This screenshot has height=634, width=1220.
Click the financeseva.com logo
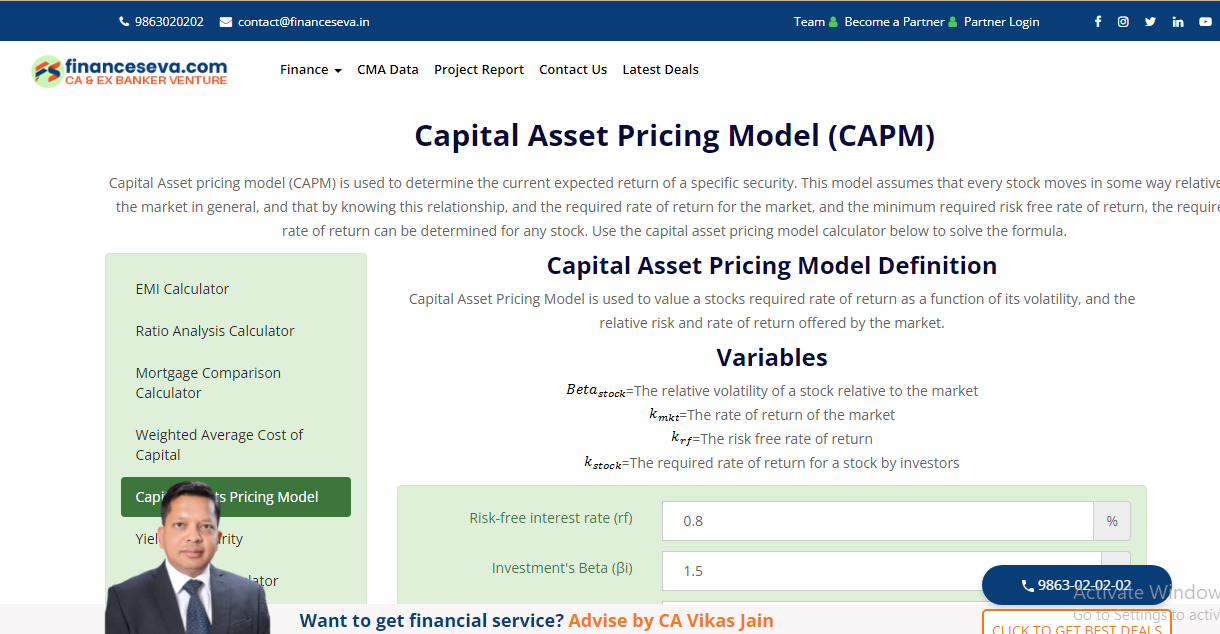click(130, 71)
